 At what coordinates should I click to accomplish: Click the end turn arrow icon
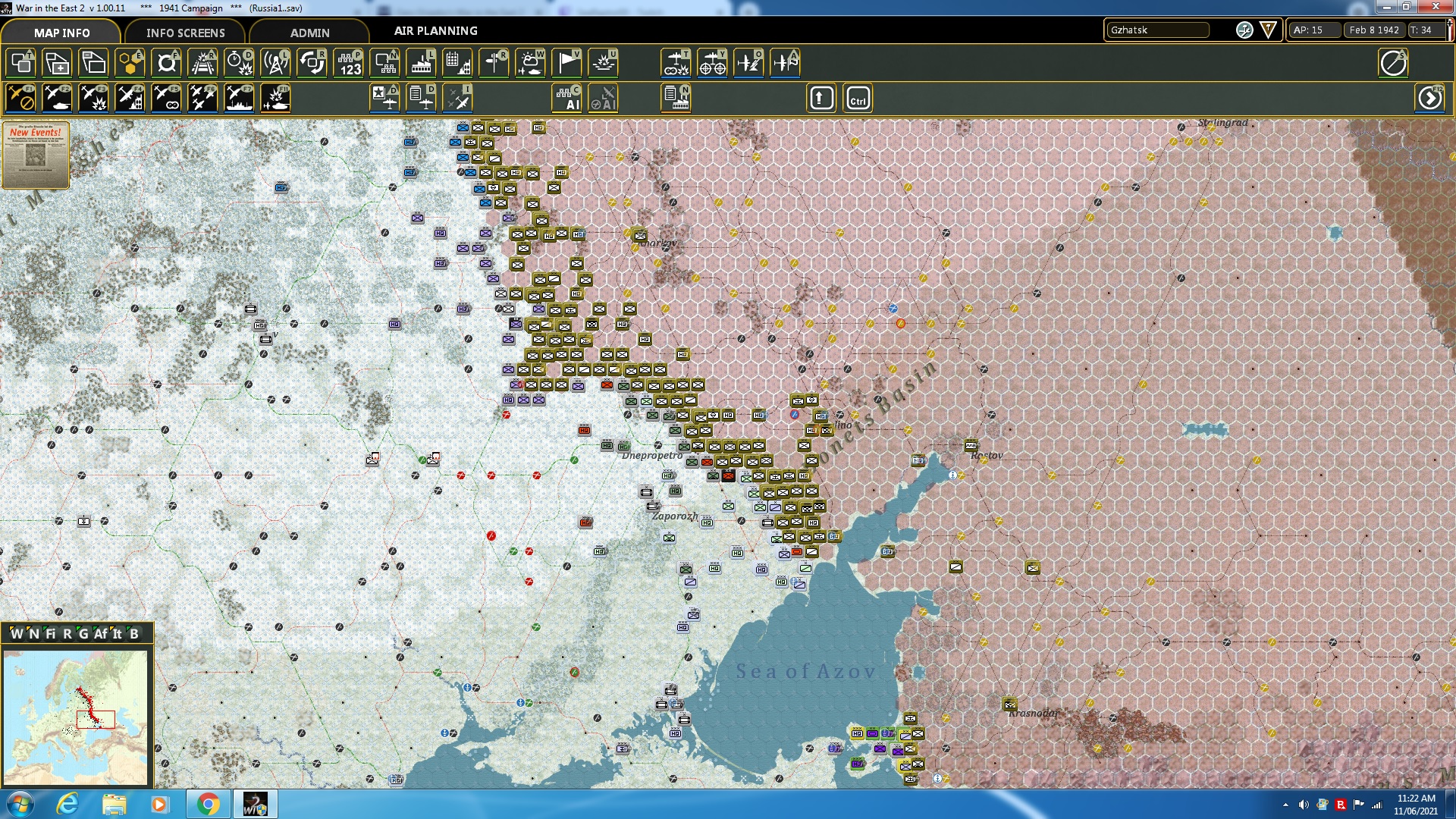[x=1430, y=99]
